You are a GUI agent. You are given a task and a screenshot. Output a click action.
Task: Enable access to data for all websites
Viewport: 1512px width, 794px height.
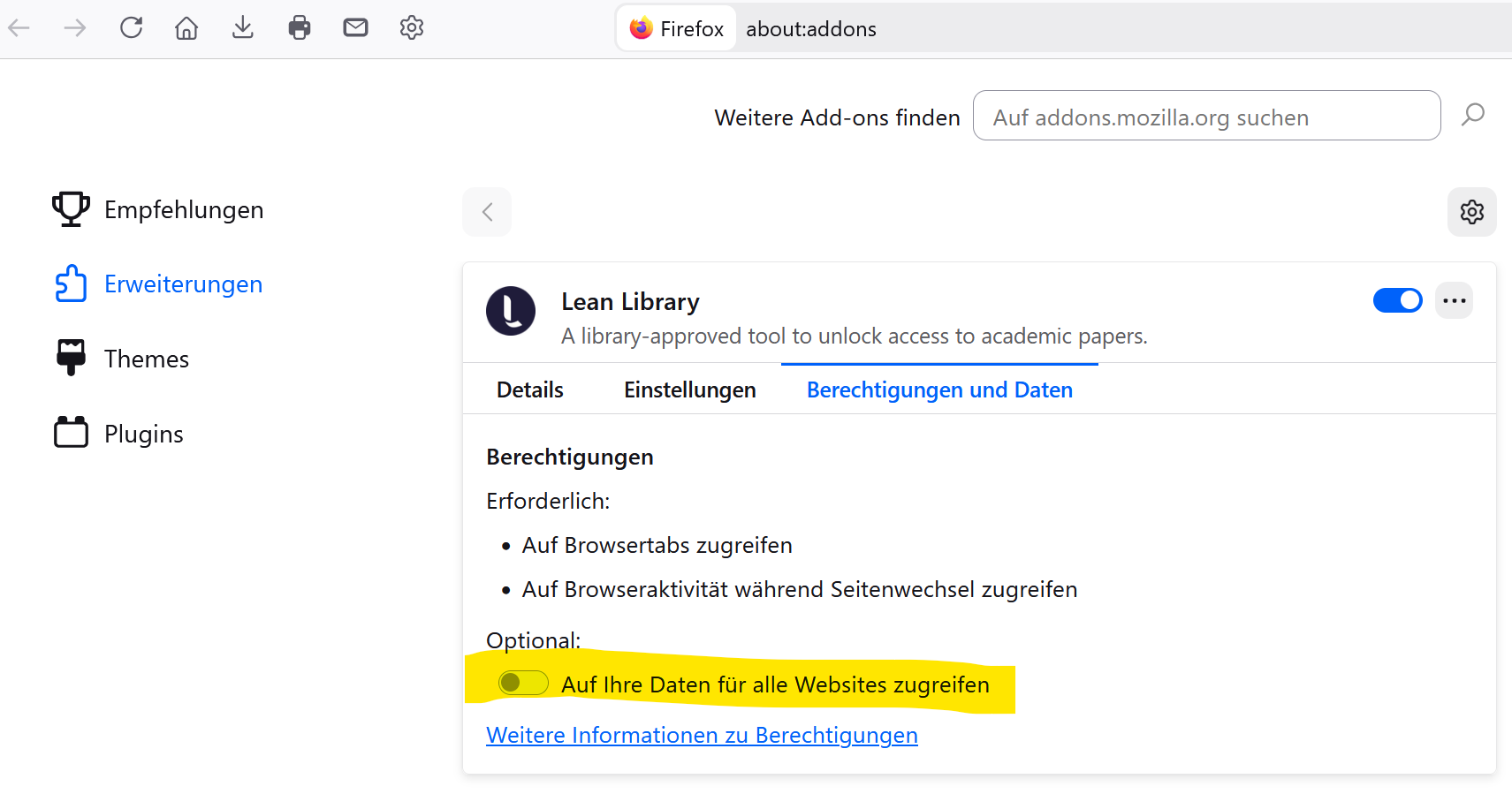523,683
